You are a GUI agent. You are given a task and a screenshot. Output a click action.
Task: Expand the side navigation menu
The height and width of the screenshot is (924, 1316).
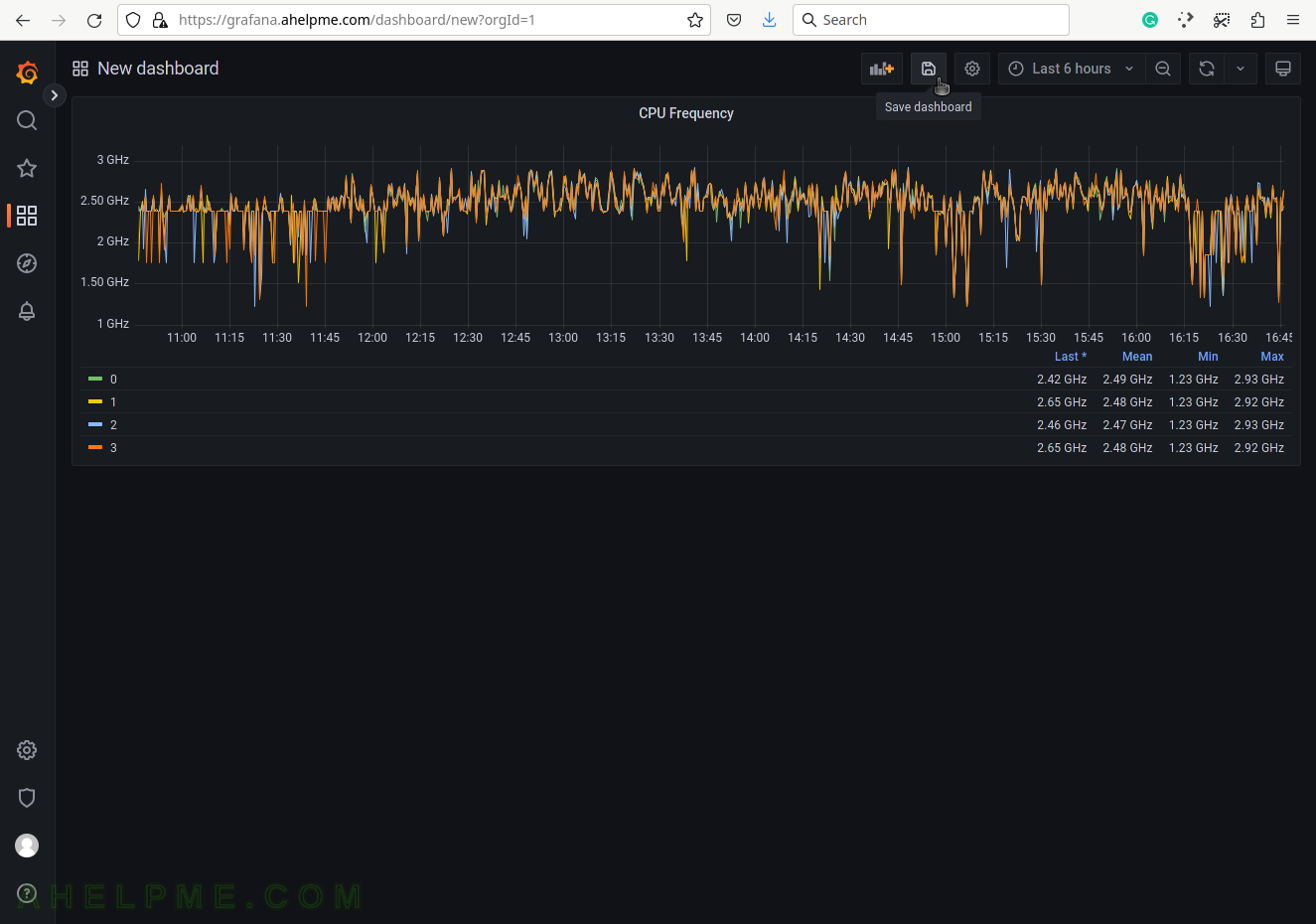[55, 95]
